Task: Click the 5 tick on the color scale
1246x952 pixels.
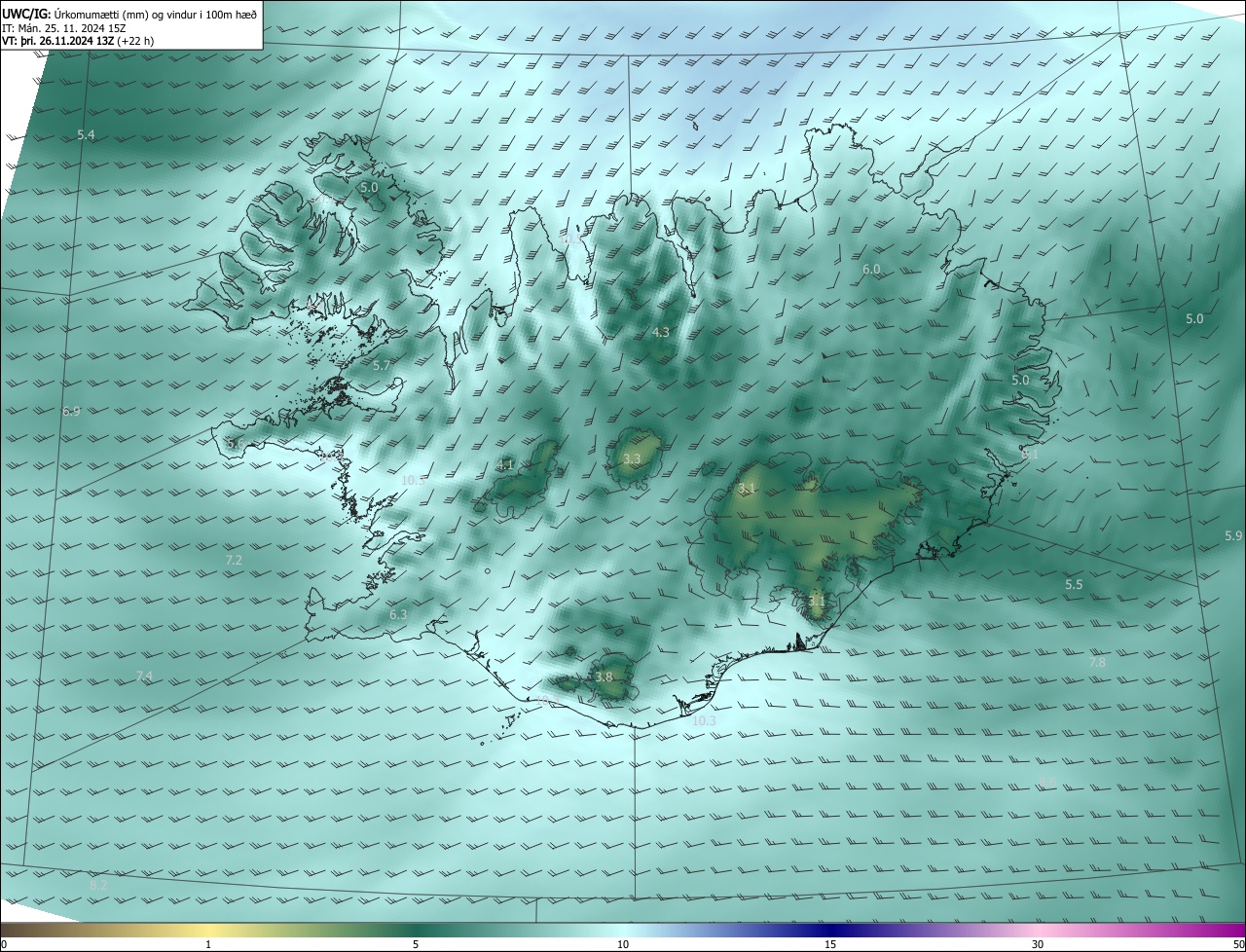Action: point(416,943)
